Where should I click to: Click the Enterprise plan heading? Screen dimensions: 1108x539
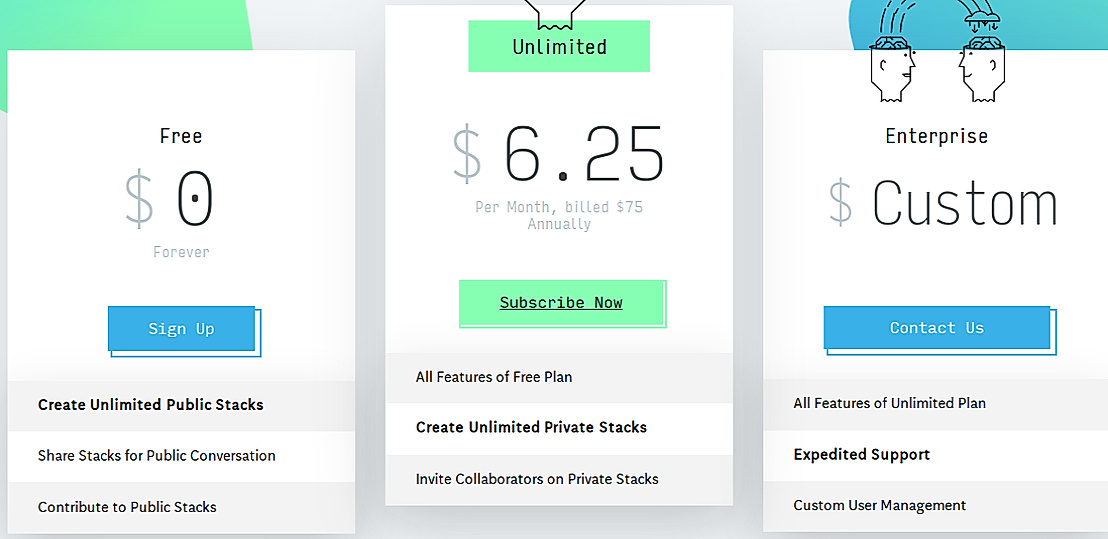[936, 136]
